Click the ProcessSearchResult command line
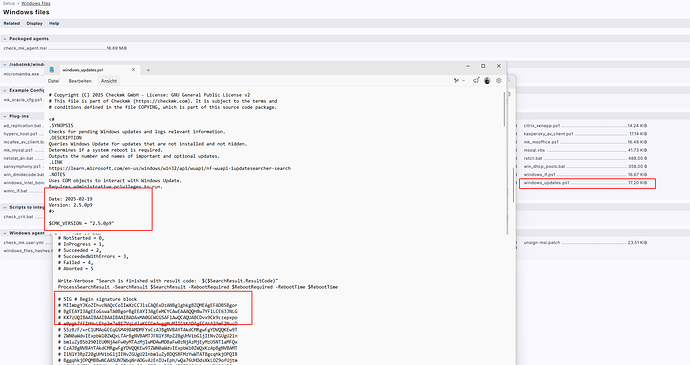The width and height of the screenshot is (690, 365). 198,287
